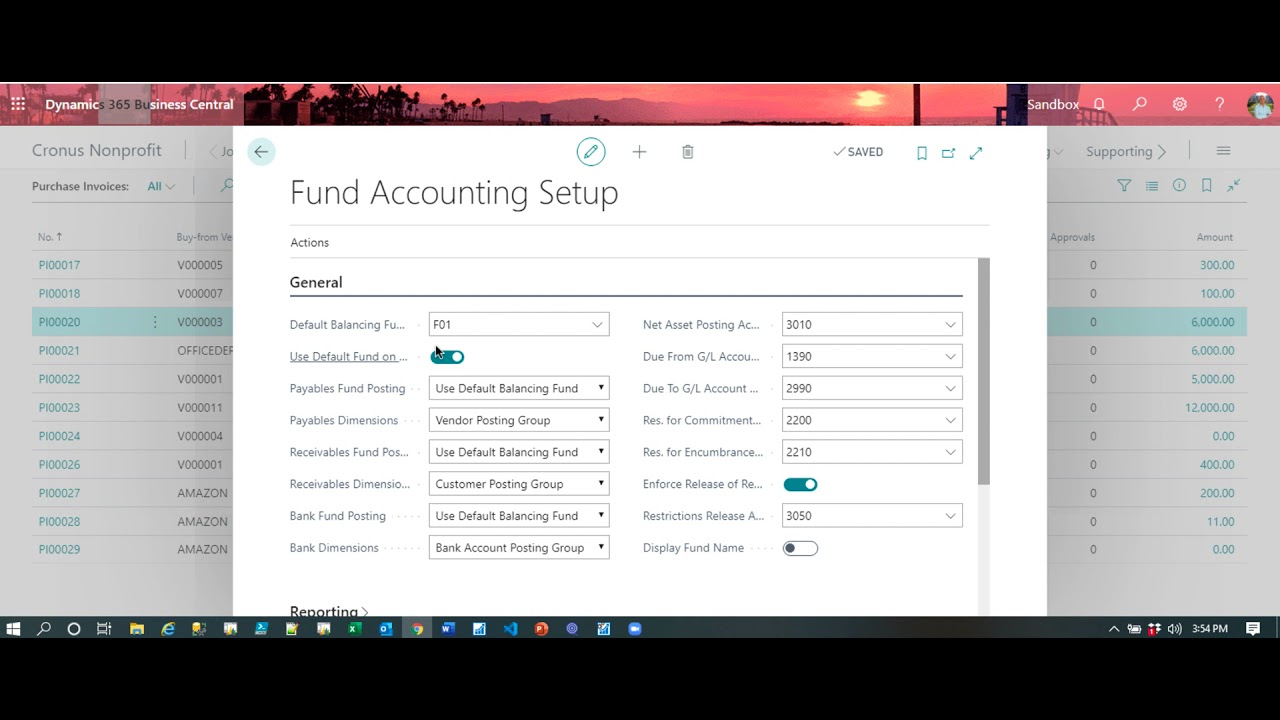Click bookmark icon in Purchase Invoices list
1280x720 pixels.
[x=1207, y=185]
